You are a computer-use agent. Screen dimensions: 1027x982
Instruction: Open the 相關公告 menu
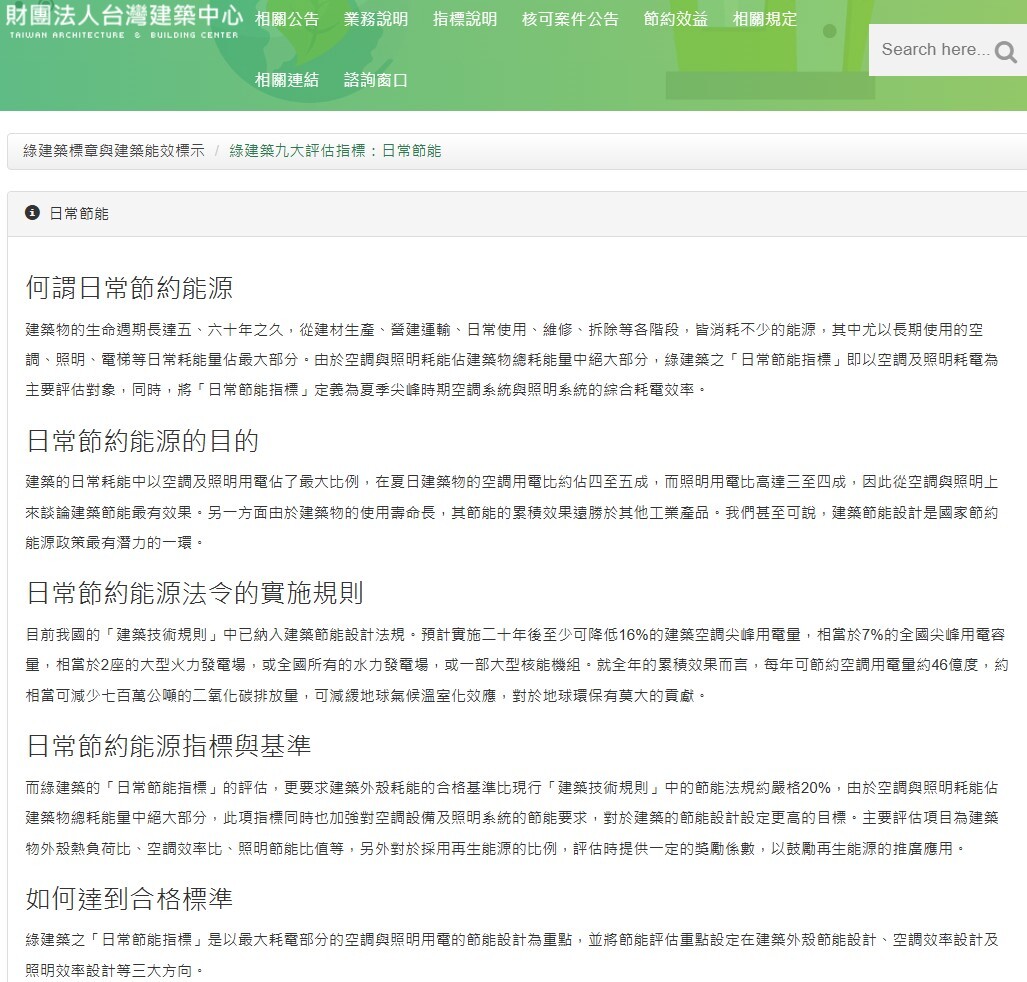pos(287,19)
